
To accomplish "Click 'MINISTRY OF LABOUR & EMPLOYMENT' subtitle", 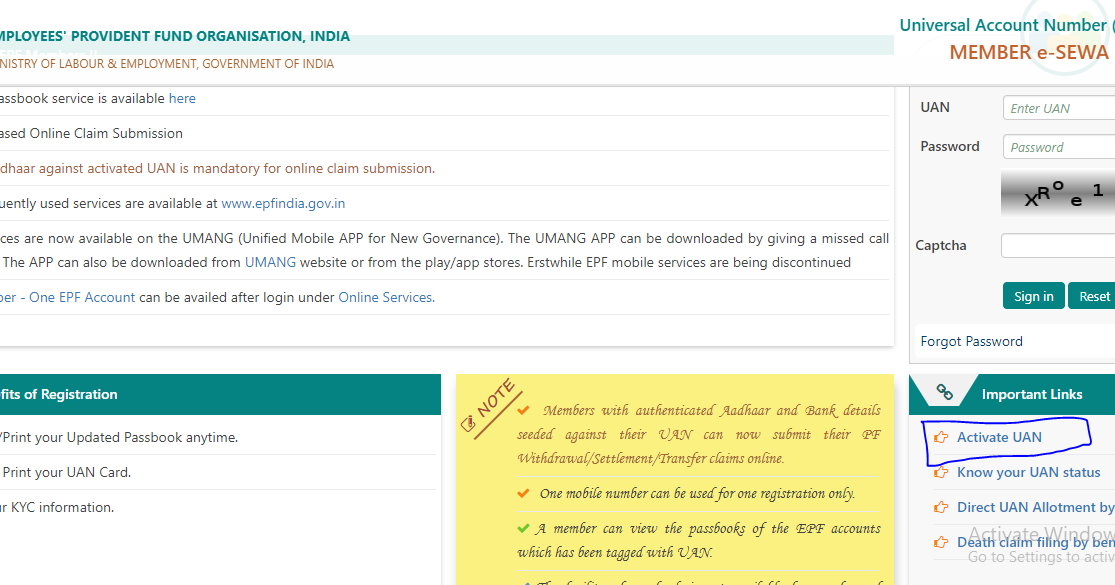I will pyautogui.click(x=166, y=64).
